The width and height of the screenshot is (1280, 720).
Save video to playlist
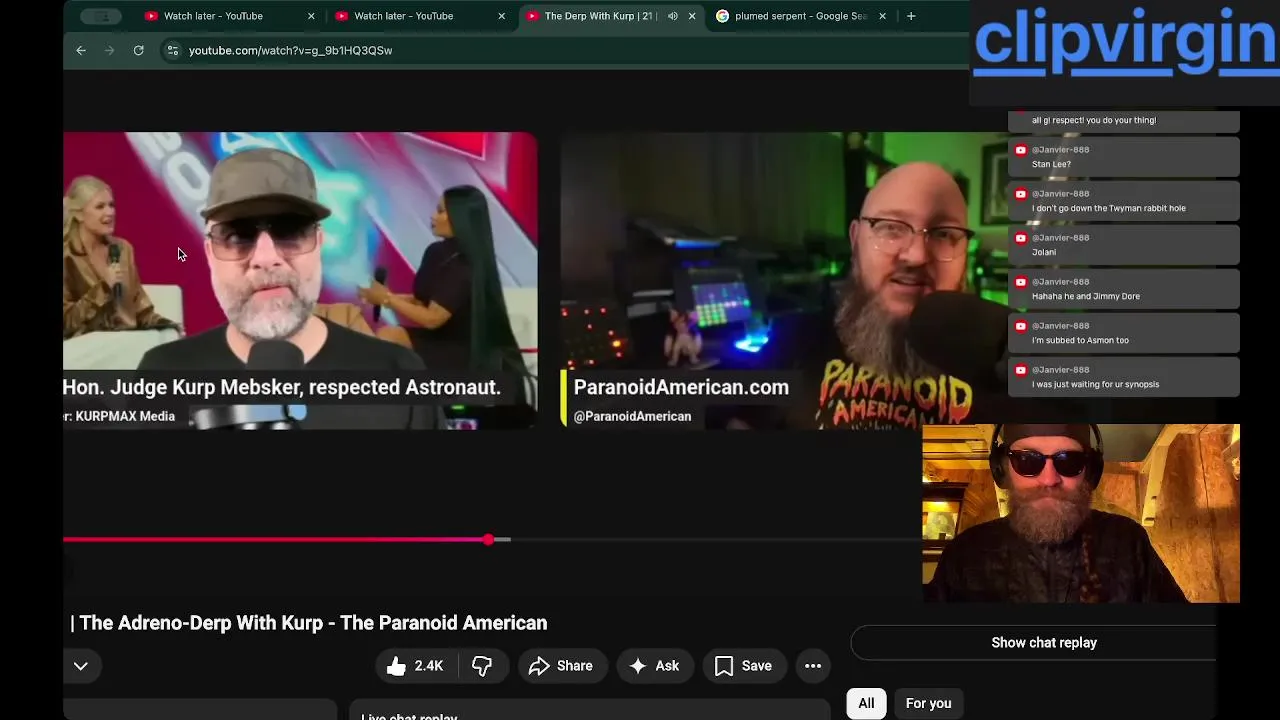tap(743, 666)
